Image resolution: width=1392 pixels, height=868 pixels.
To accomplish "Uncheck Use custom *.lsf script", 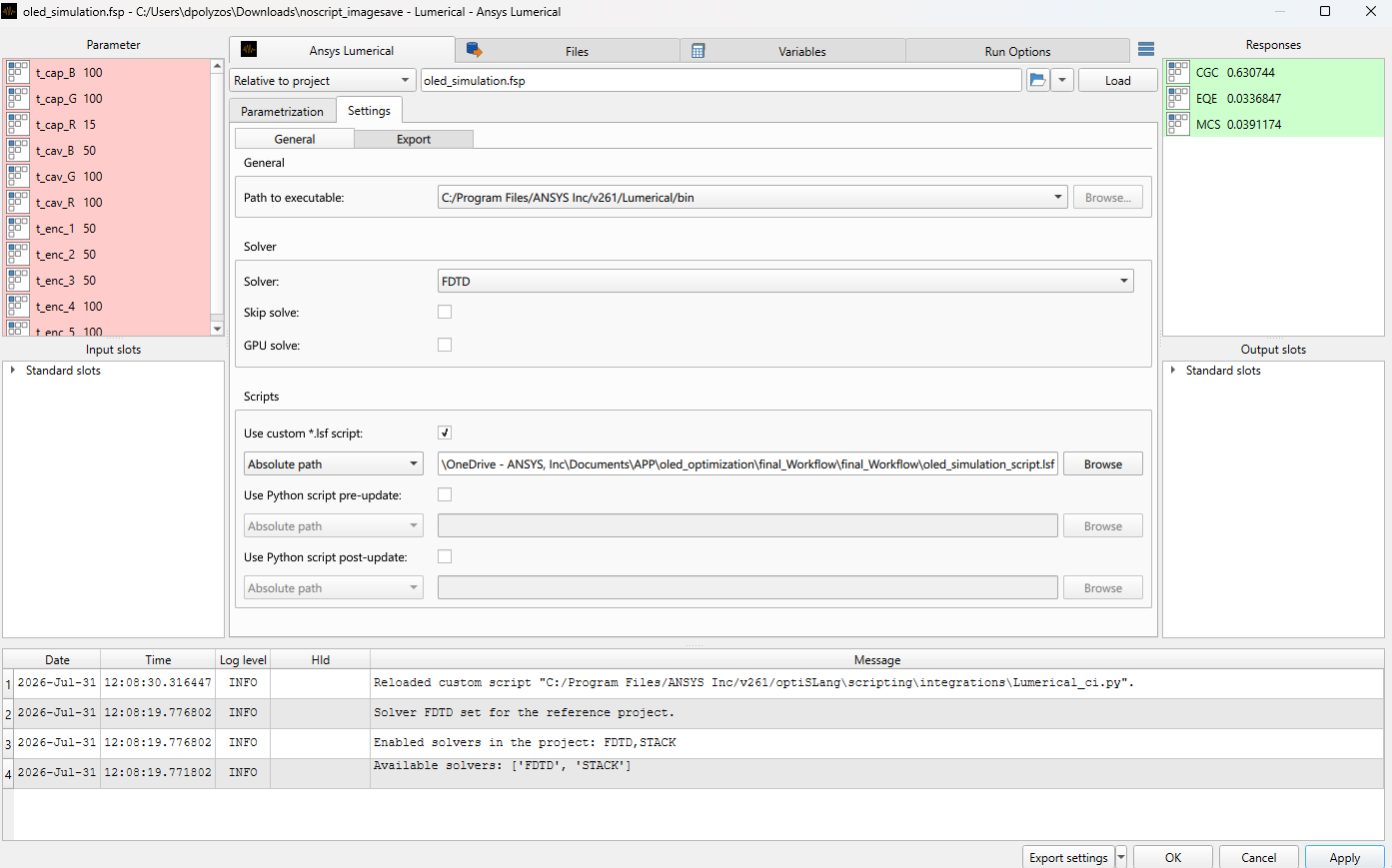I will tap(445, 433).
